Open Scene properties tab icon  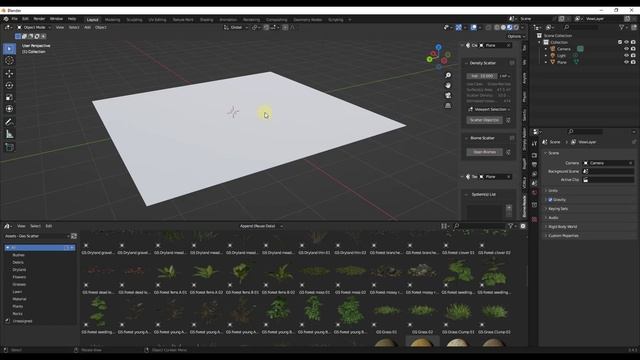(534, 183)
